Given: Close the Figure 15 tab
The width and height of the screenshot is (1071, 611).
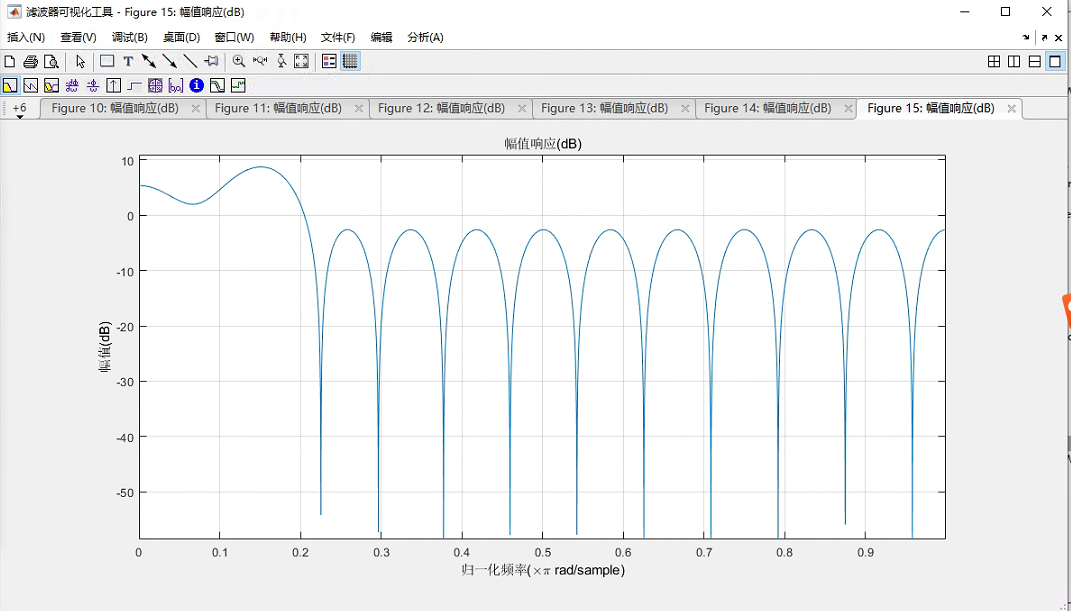Looking at the screenshot, I should pyautogui.click(x=1012, y=109).
